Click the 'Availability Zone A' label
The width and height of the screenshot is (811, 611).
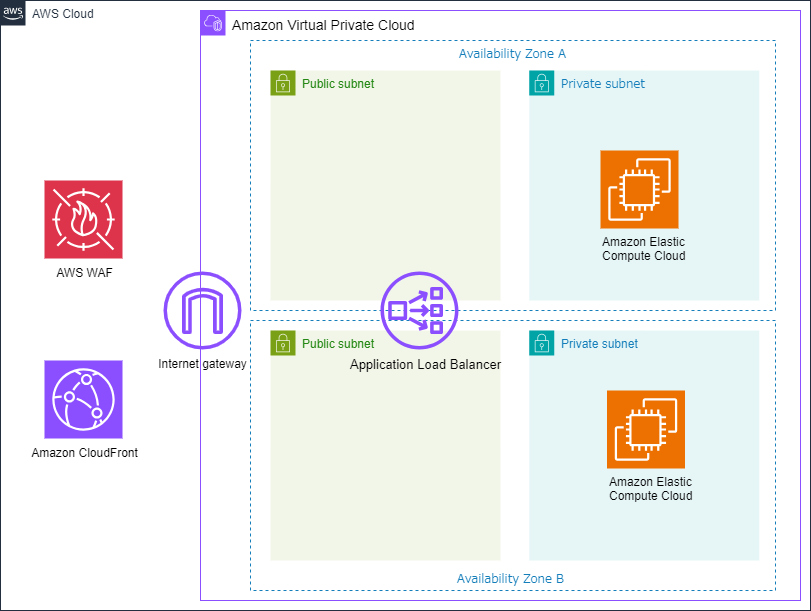pos(512,54)
